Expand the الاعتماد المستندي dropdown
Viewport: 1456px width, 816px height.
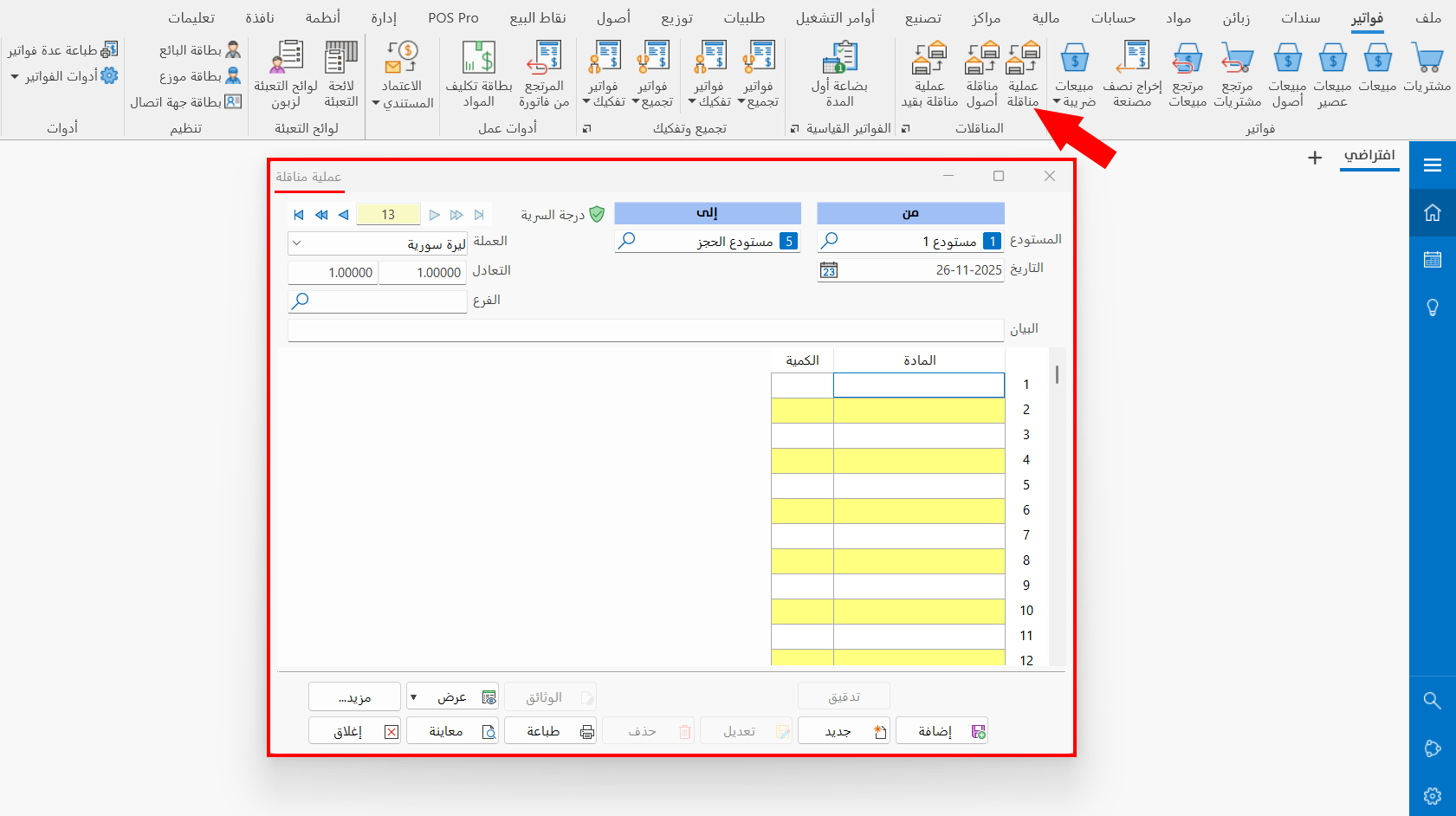pyautogui.click(x=376, y=104)
